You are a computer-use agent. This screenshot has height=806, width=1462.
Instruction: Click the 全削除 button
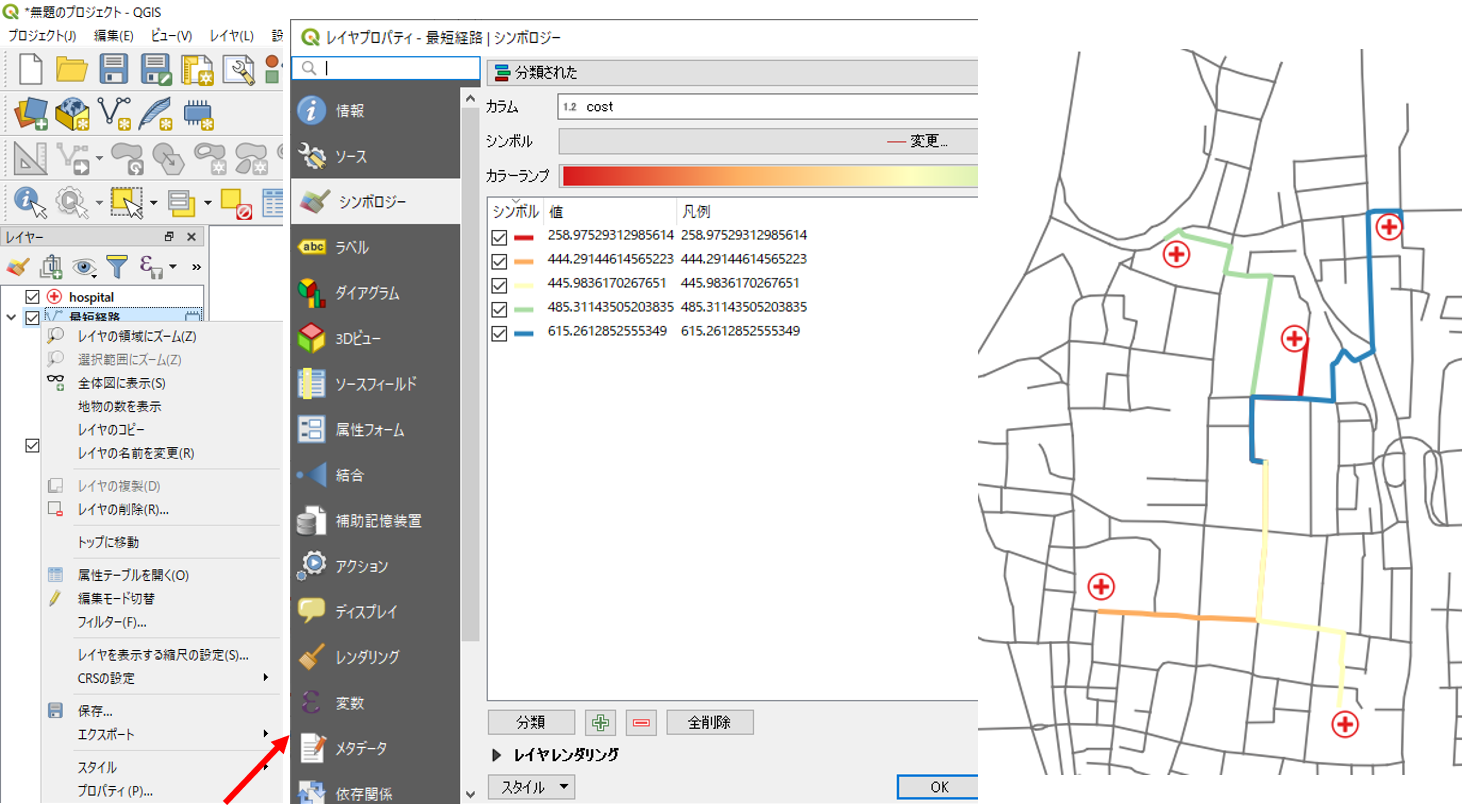[x=709, y=722]
